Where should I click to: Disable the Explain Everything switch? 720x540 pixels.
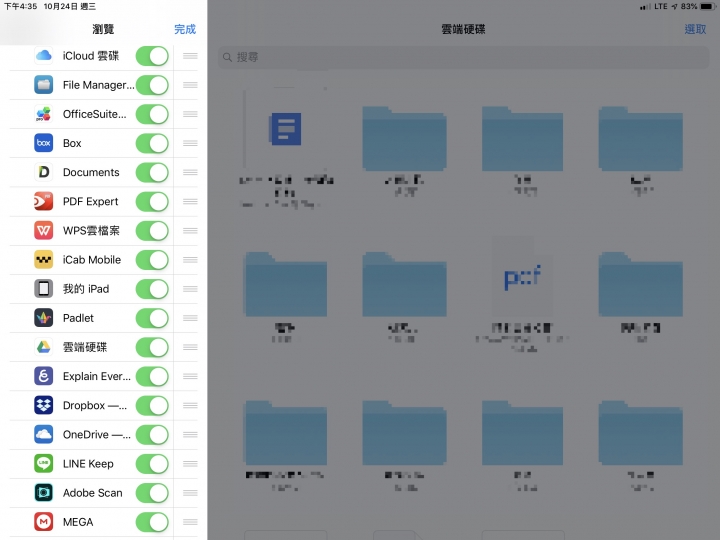pos(152,377)
